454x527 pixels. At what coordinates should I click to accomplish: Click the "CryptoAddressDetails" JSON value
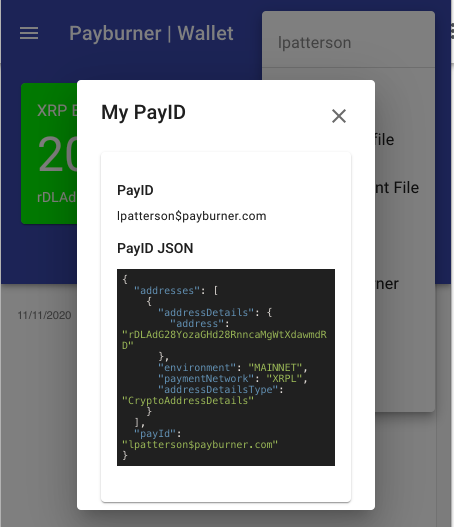point(188,401)
